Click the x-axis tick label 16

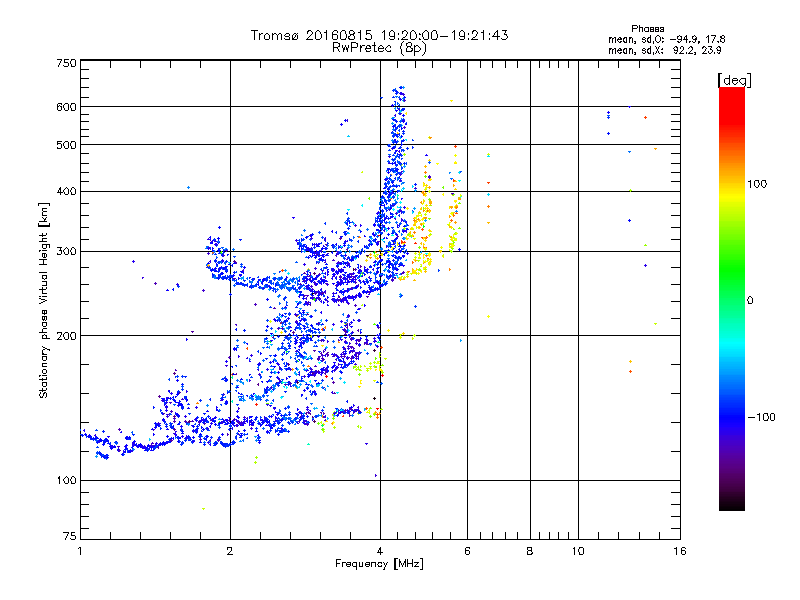(x=680, y=551)
